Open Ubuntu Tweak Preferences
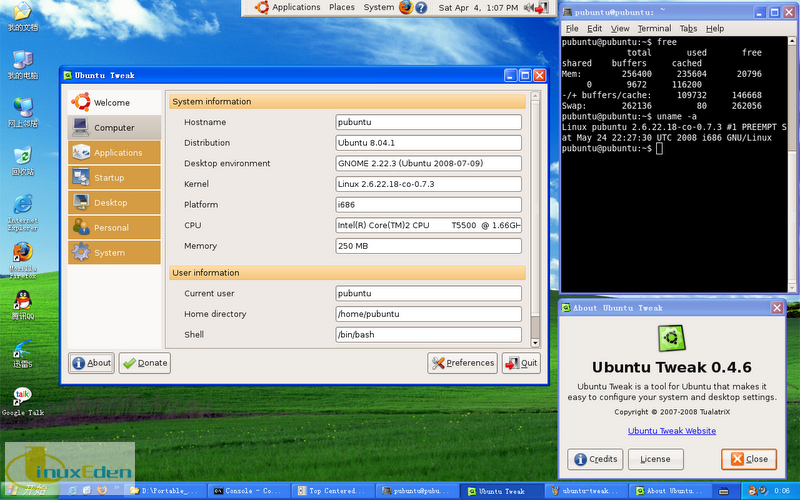 tap(462, 363)
